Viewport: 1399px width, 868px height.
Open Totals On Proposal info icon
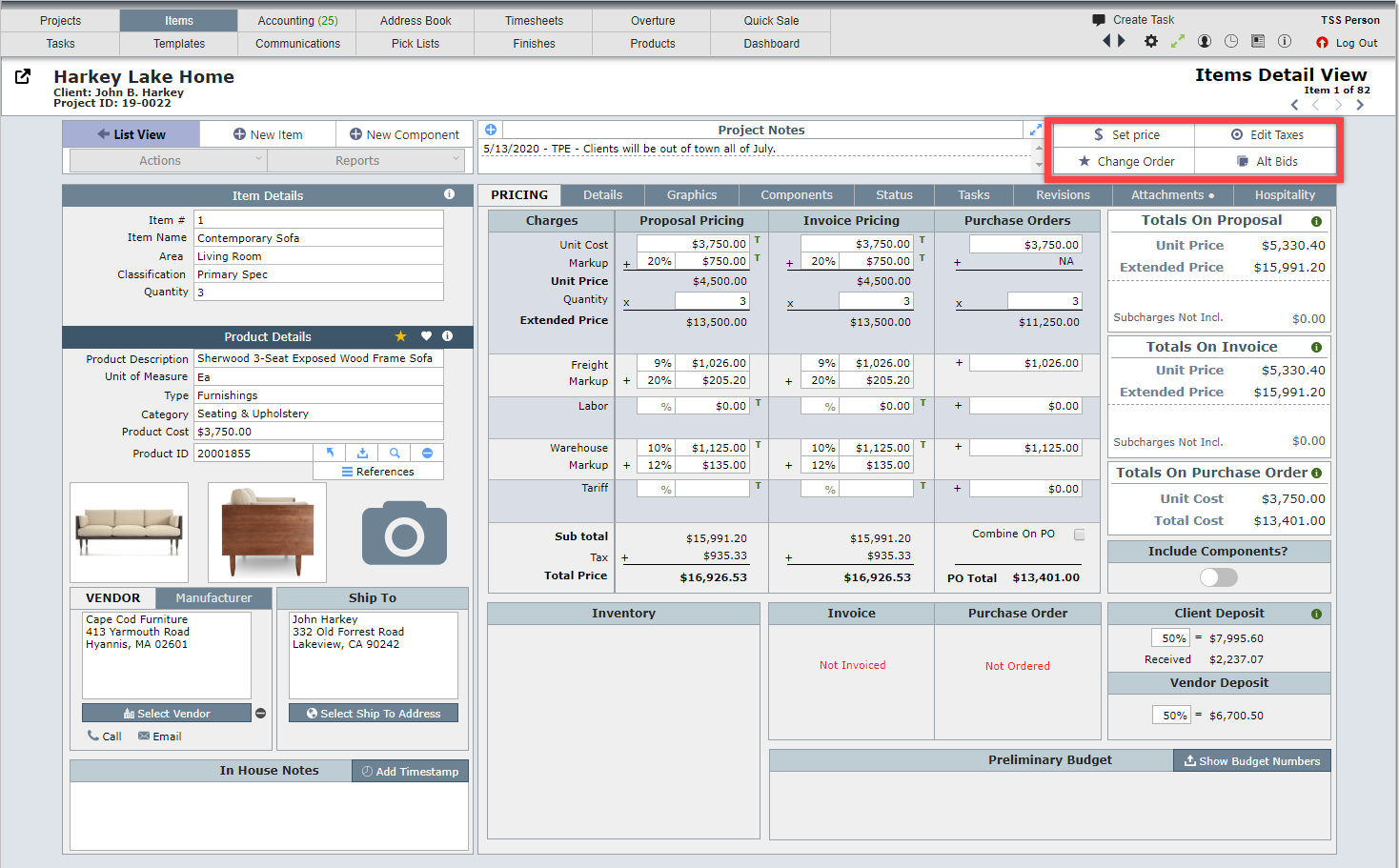(x=1316, y=221)
